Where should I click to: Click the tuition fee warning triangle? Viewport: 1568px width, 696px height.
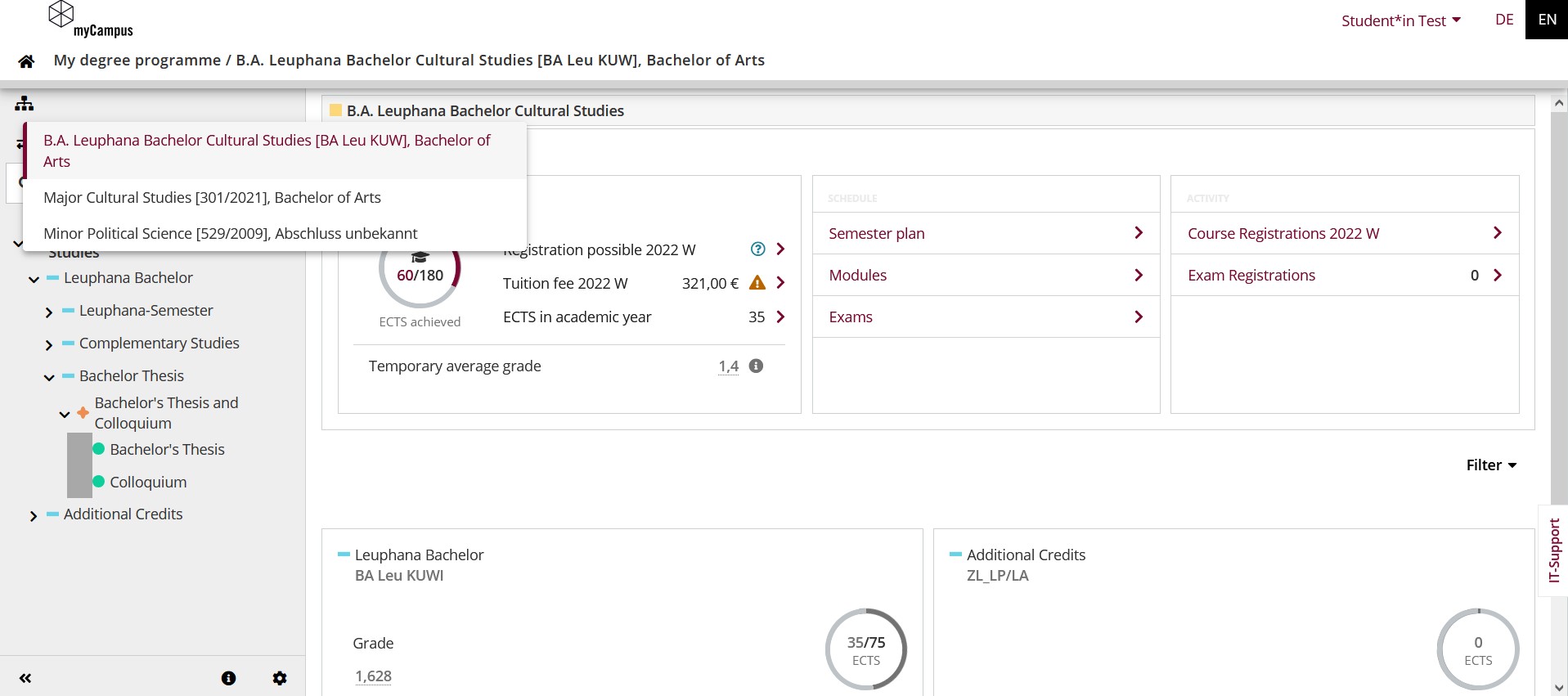757,283
